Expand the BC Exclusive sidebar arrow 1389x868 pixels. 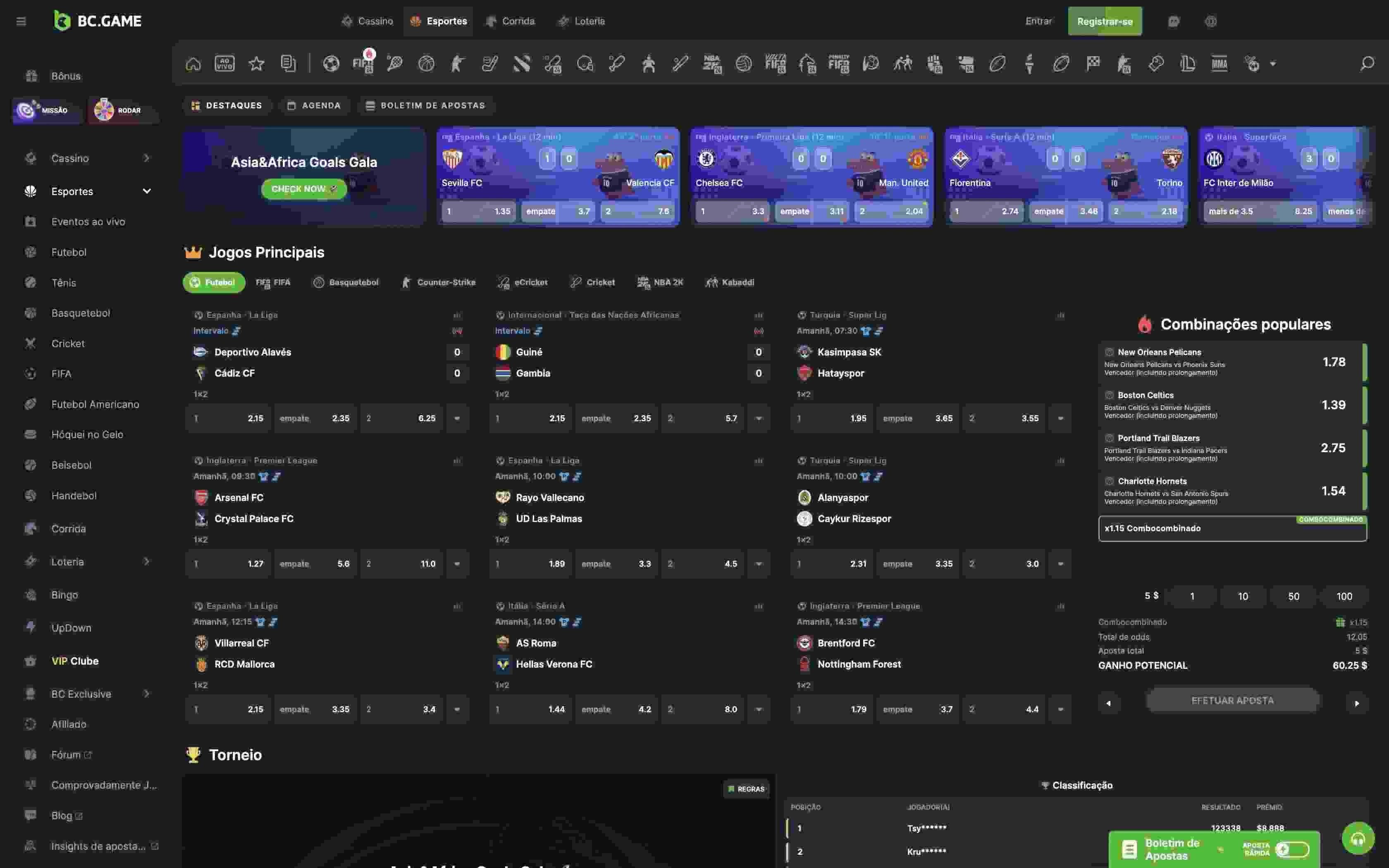tap(146, 694)
